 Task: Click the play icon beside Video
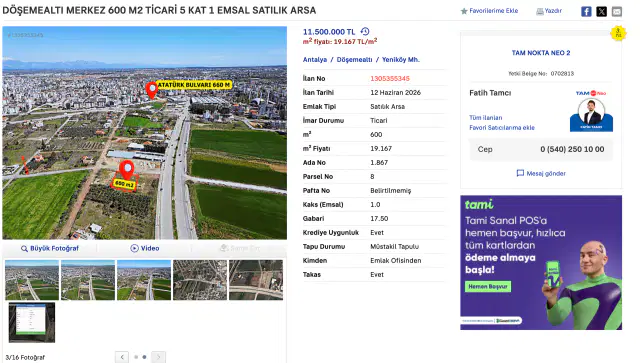[x=134, y=248]
